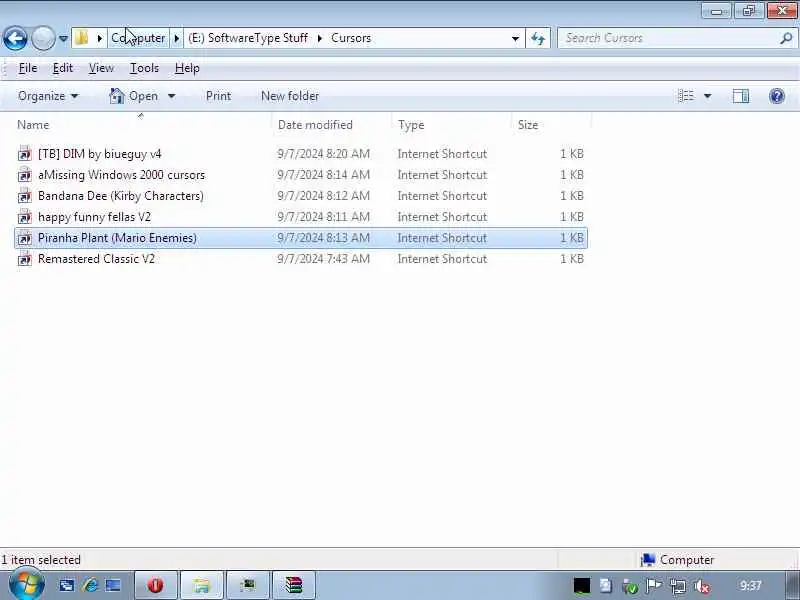
Task: Click the shortcut icon of Piranha Plant
Action: 24,238
